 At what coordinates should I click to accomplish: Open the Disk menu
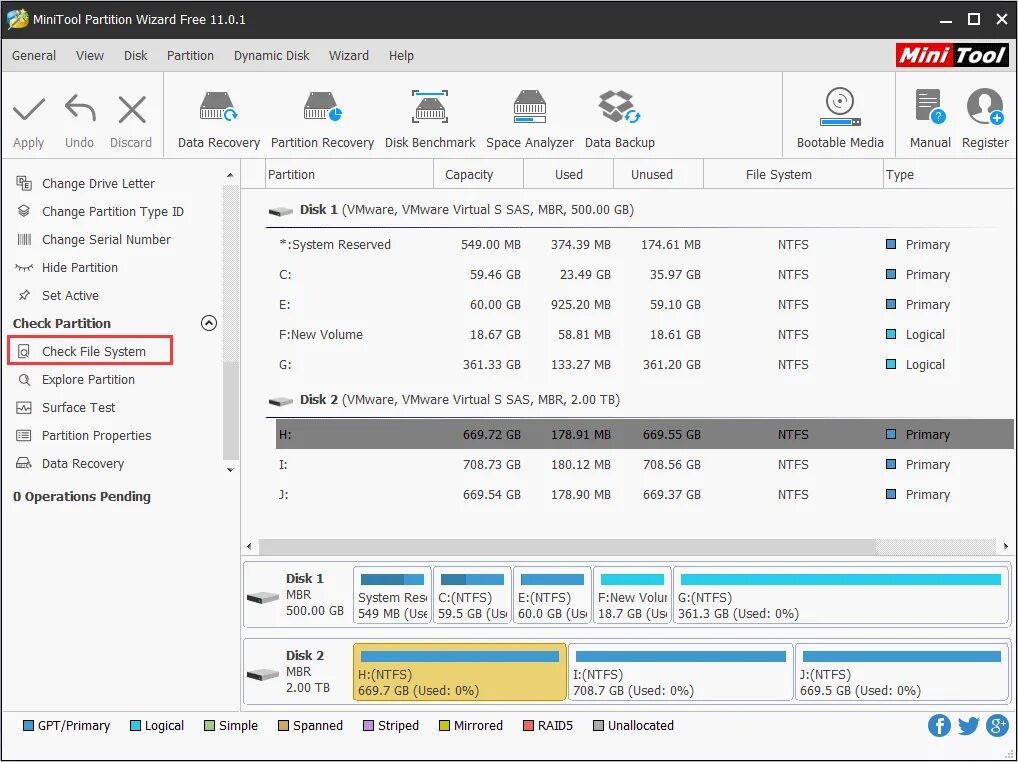point(136,56)
